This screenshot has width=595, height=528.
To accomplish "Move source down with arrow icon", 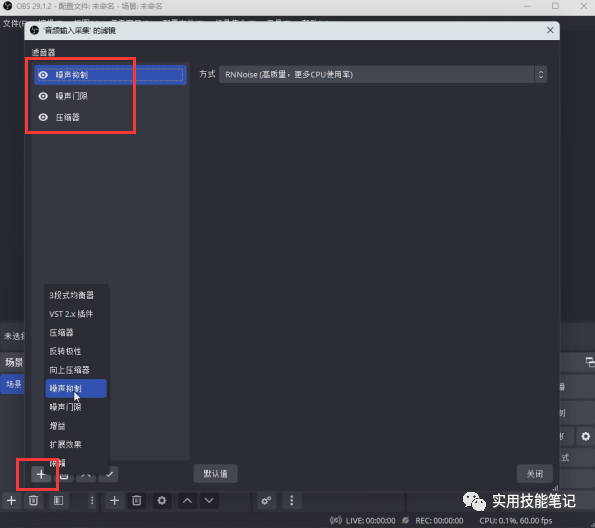I will tap(209, 500).
